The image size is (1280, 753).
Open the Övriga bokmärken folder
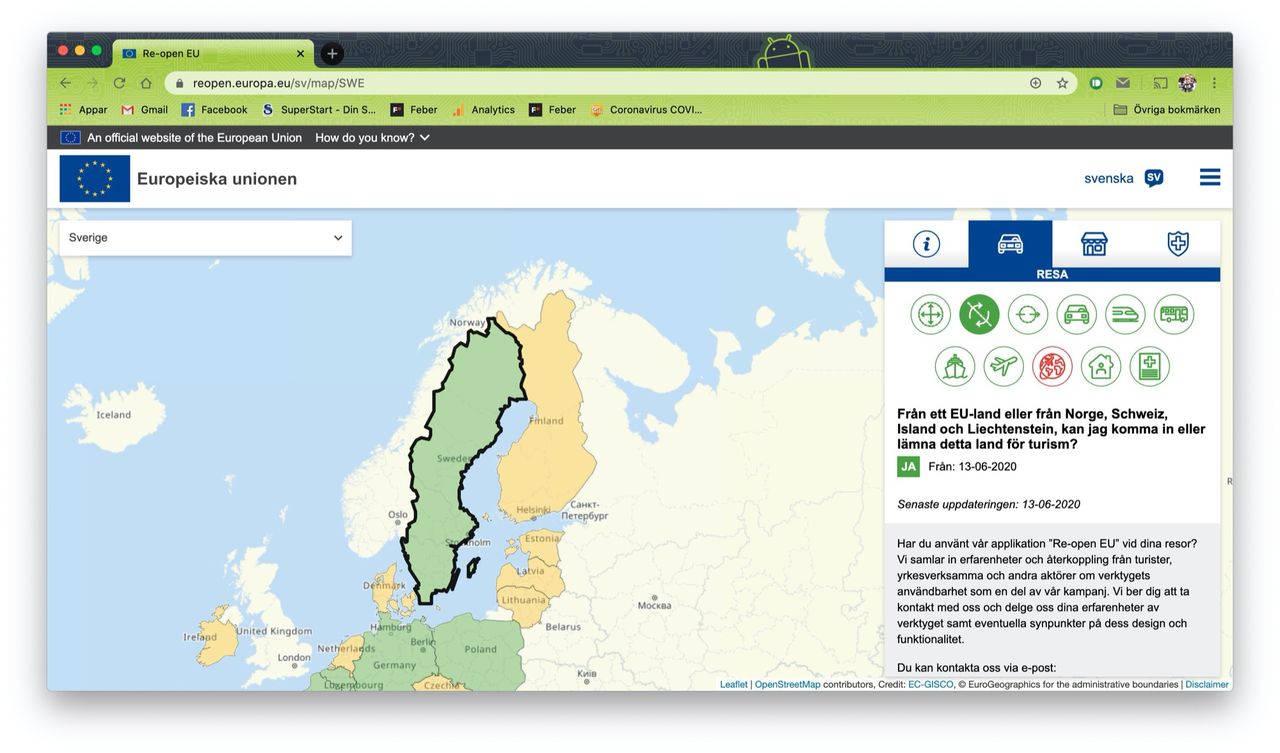click(x=1167, y=110)
